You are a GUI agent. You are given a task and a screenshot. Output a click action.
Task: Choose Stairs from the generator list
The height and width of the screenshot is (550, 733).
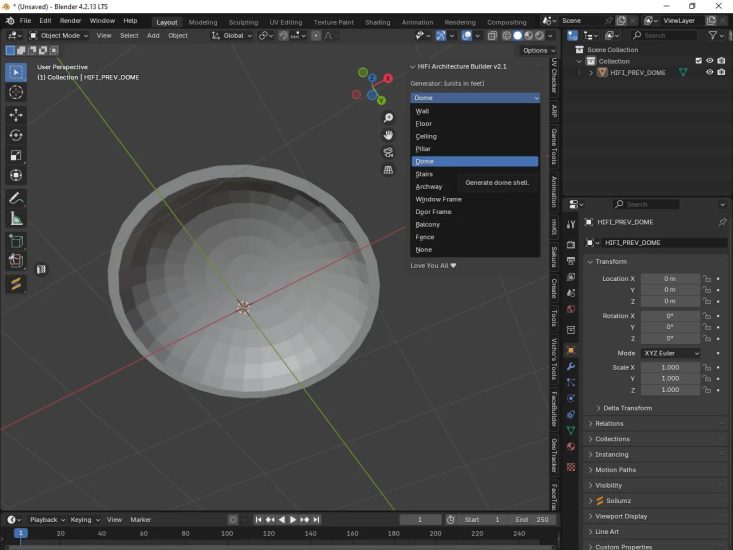pyautogui.click(x=425, y=174)
